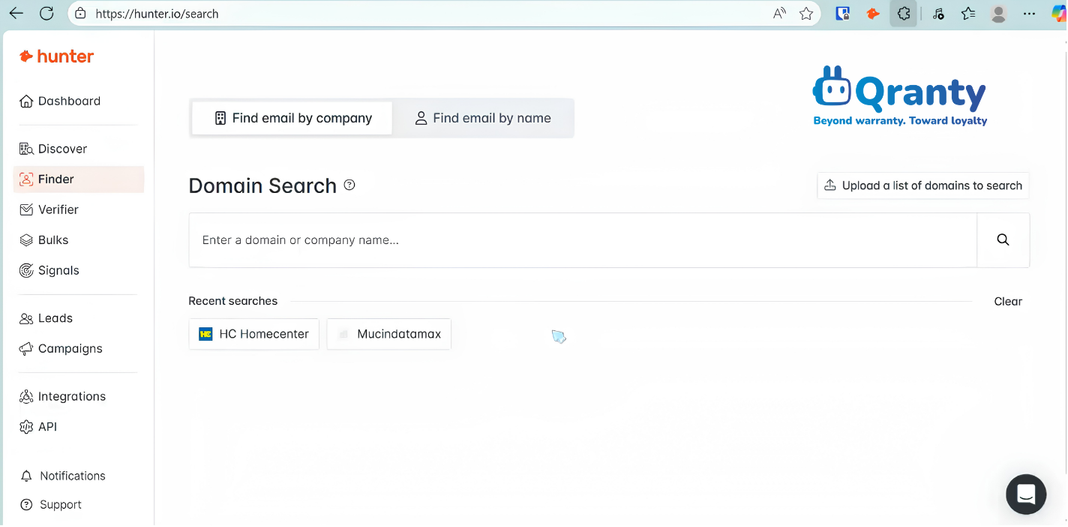Reload the page with the refresh icon
This screenshot has width=1068, height=527.
(46, 13)
